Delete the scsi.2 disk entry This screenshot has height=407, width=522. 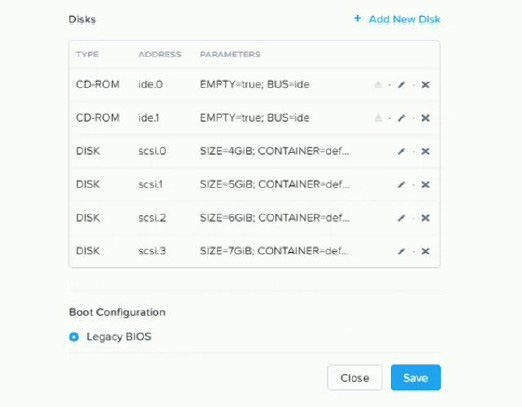(425, 218)
